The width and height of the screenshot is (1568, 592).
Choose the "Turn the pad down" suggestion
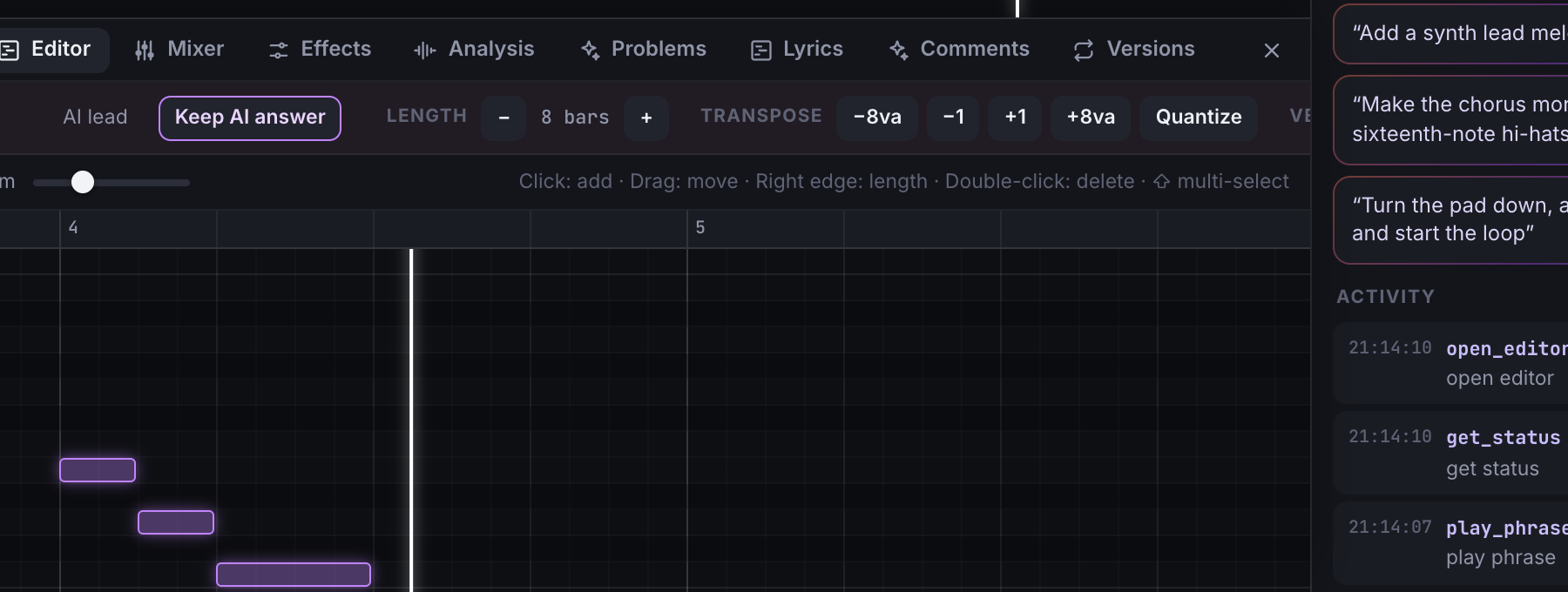click(1451, 219)
